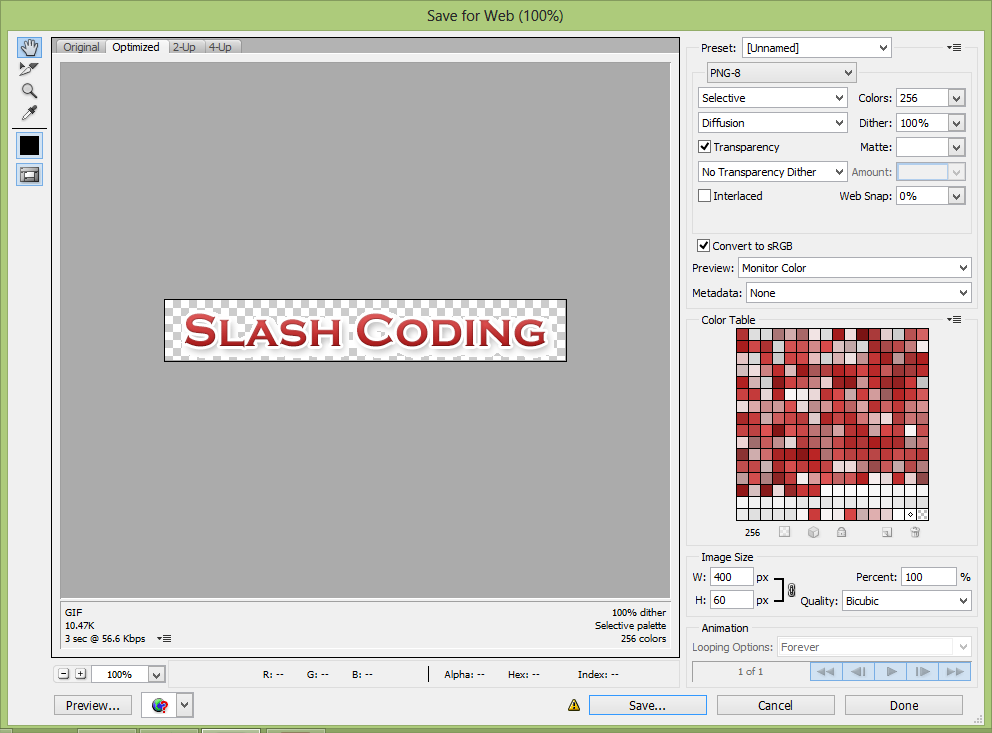Open the zoom level dropdown arrow
The image size is (992, 733).
[156, 674]
